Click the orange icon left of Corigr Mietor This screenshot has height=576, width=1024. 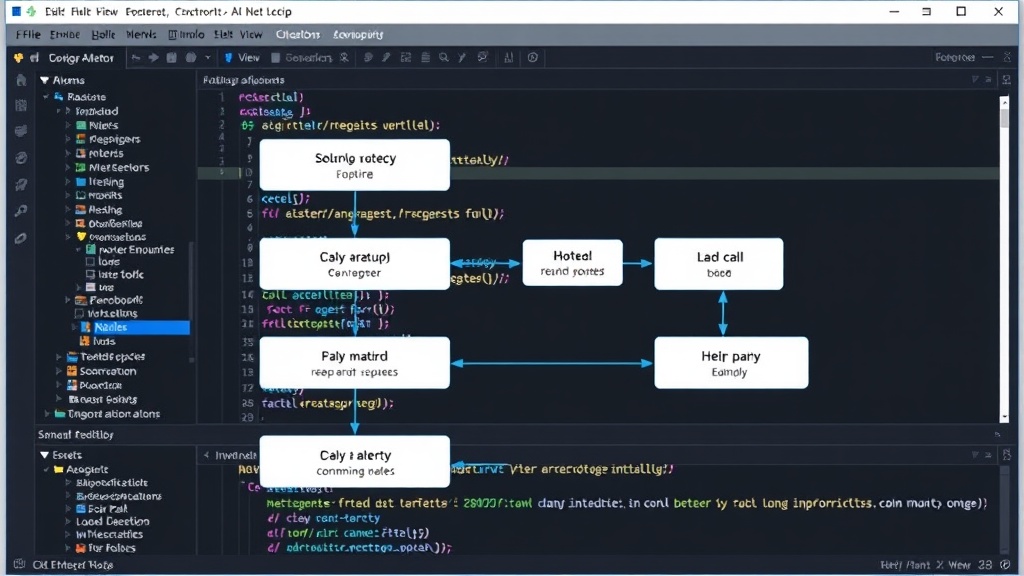tap(18, 58)
